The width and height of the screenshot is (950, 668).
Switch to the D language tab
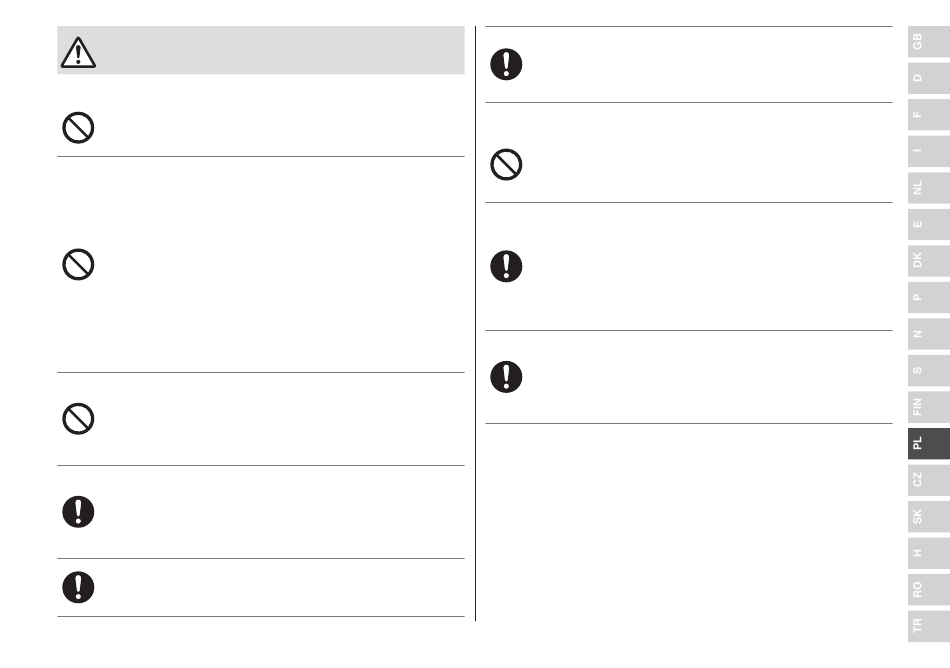[x=929, y=78]
